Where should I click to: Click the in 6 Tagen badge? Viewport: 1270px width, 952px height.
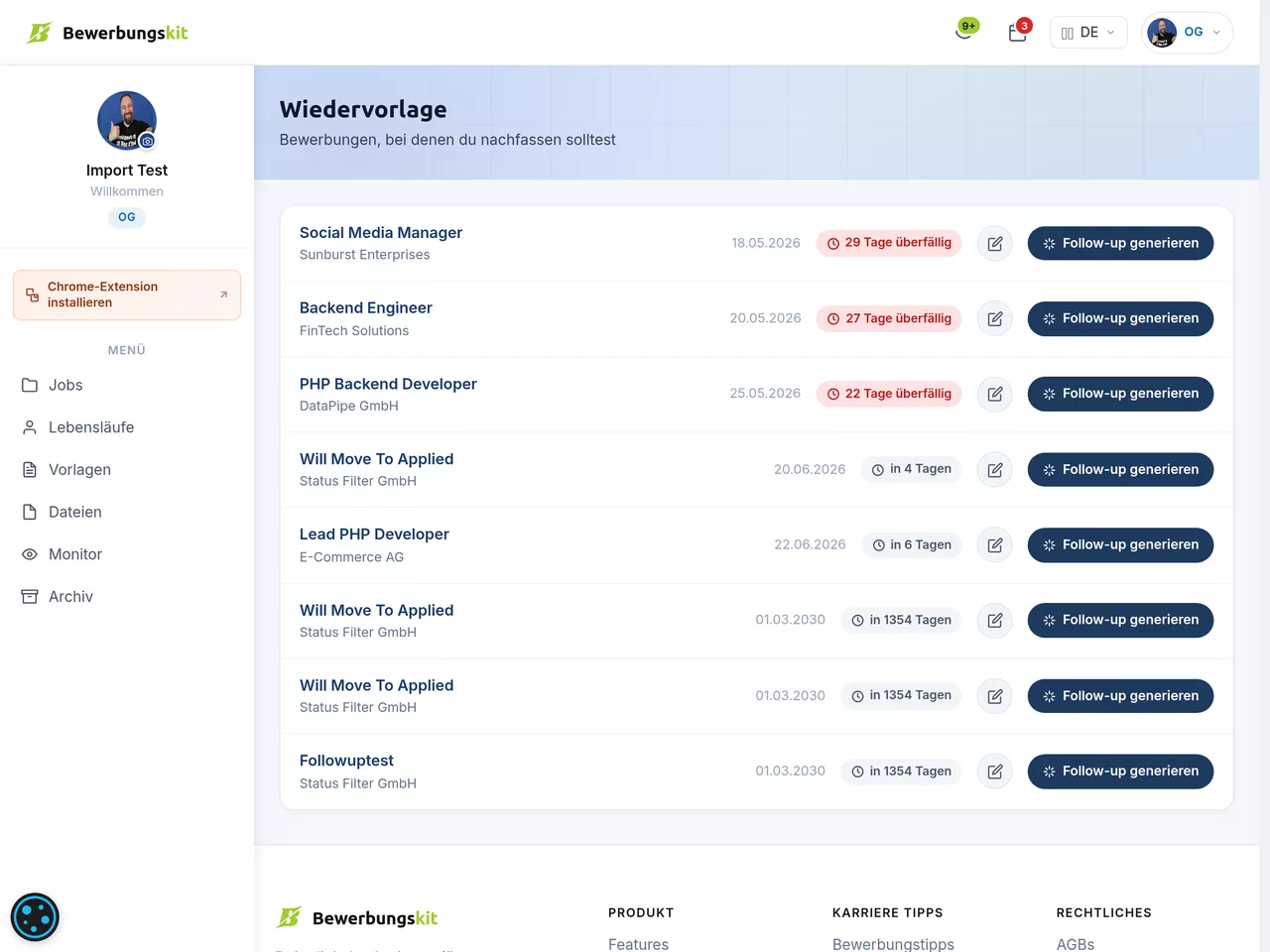click(x=912, y=544)
